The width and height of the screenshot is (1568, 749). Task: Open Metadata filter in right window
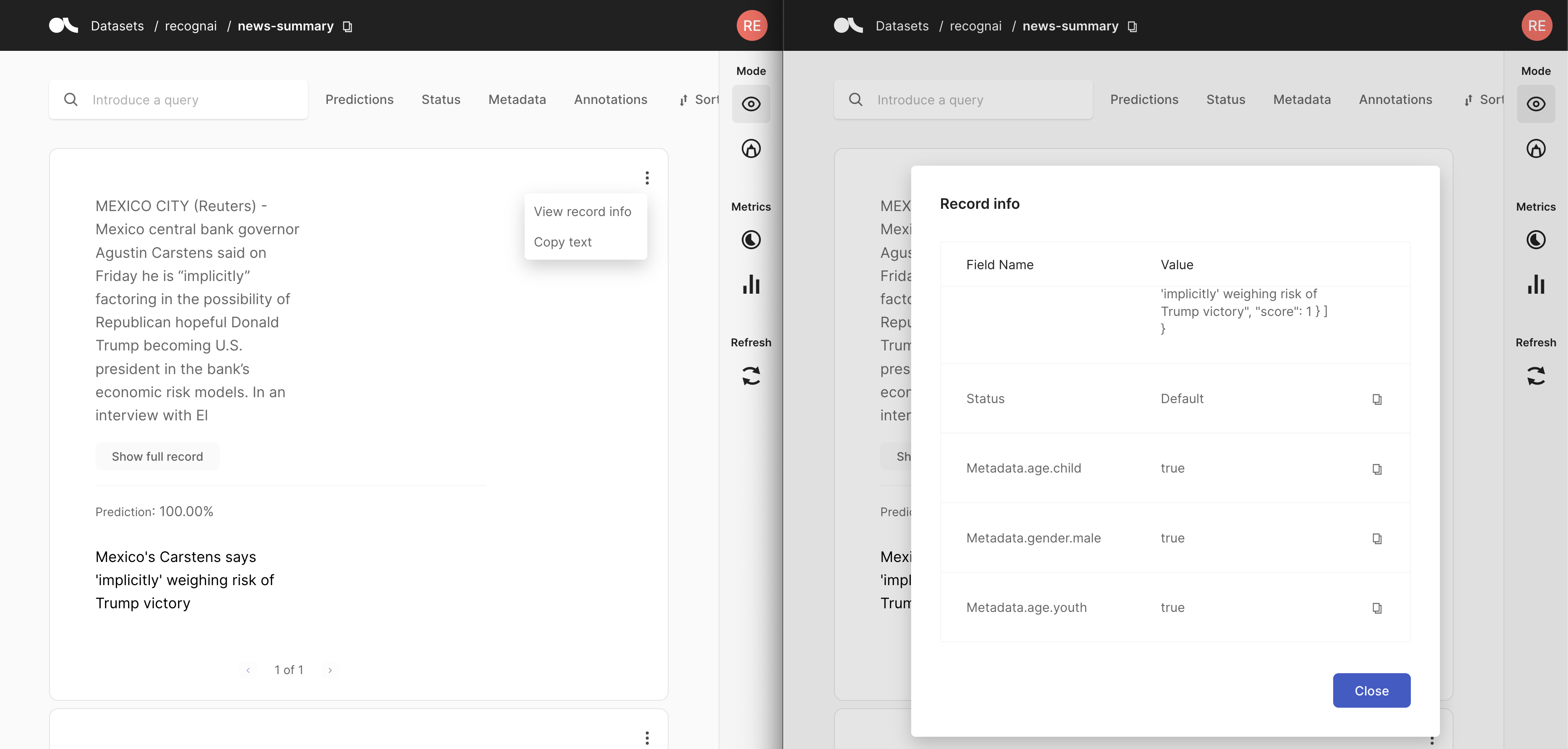[x=1301, y=99]
